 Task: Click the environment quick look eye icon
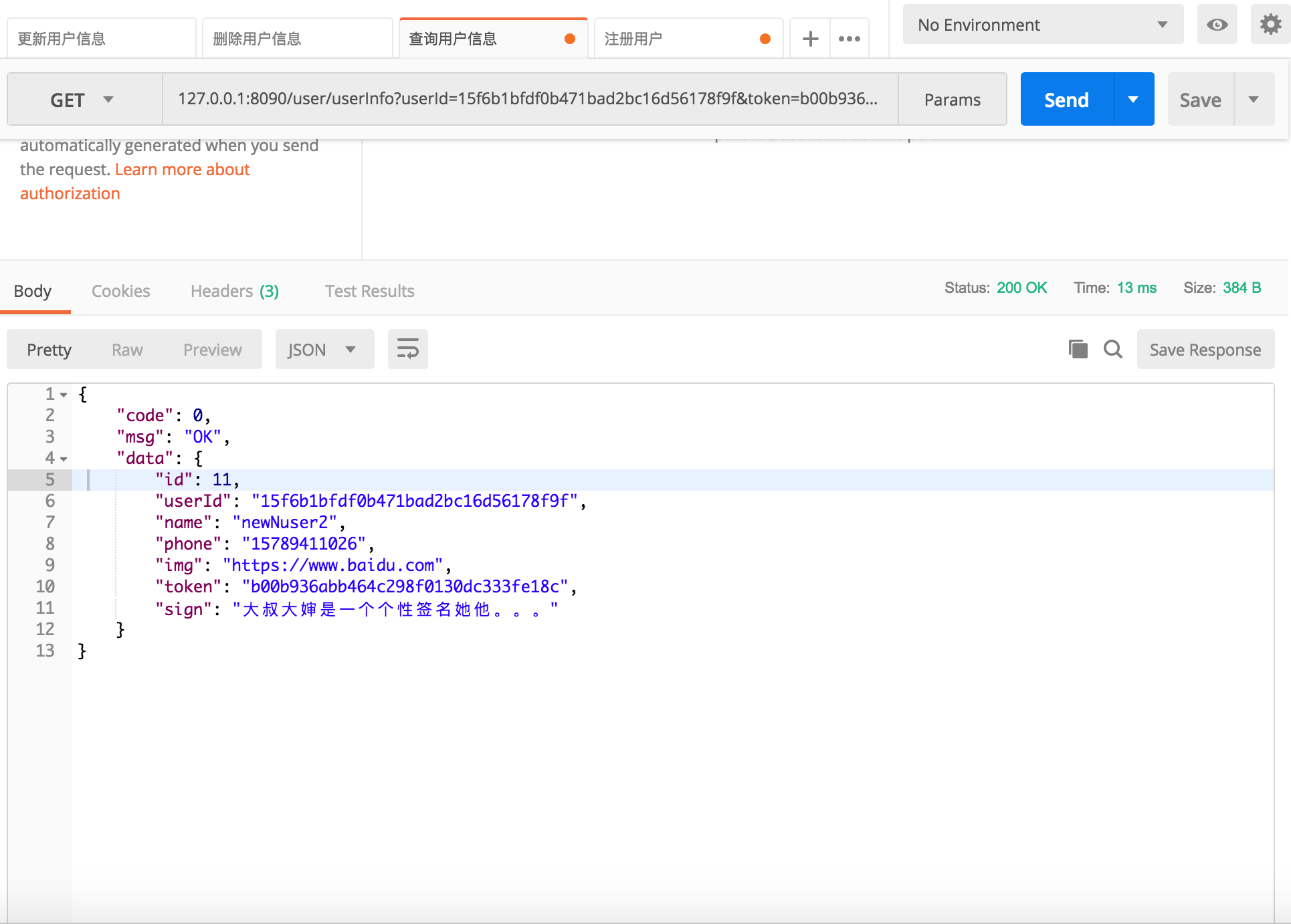1217,25
